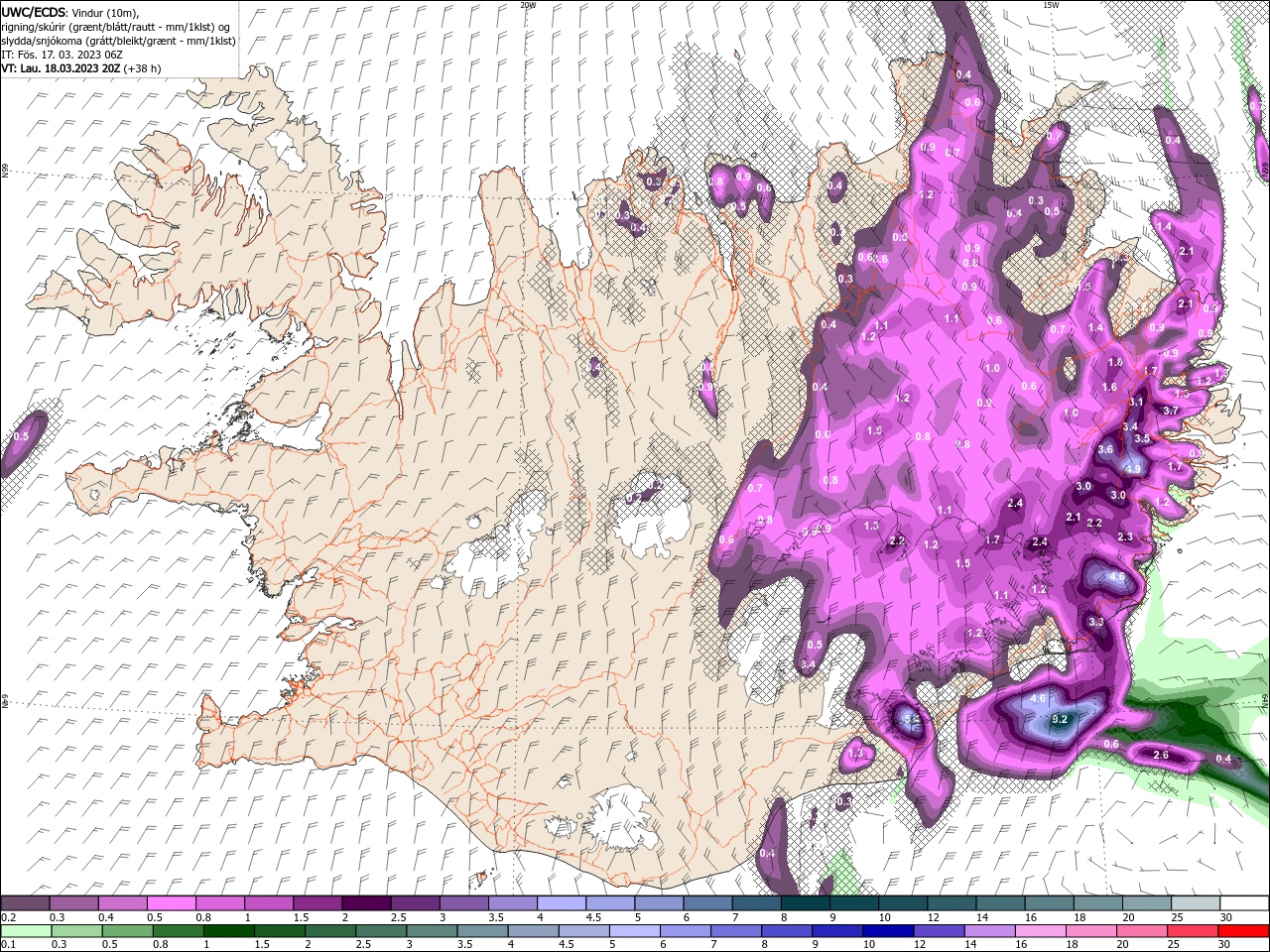The width and height of the screenshot is (1270, 952).
Task: Click the 15W longitude label
Action: coord(1051,5)
